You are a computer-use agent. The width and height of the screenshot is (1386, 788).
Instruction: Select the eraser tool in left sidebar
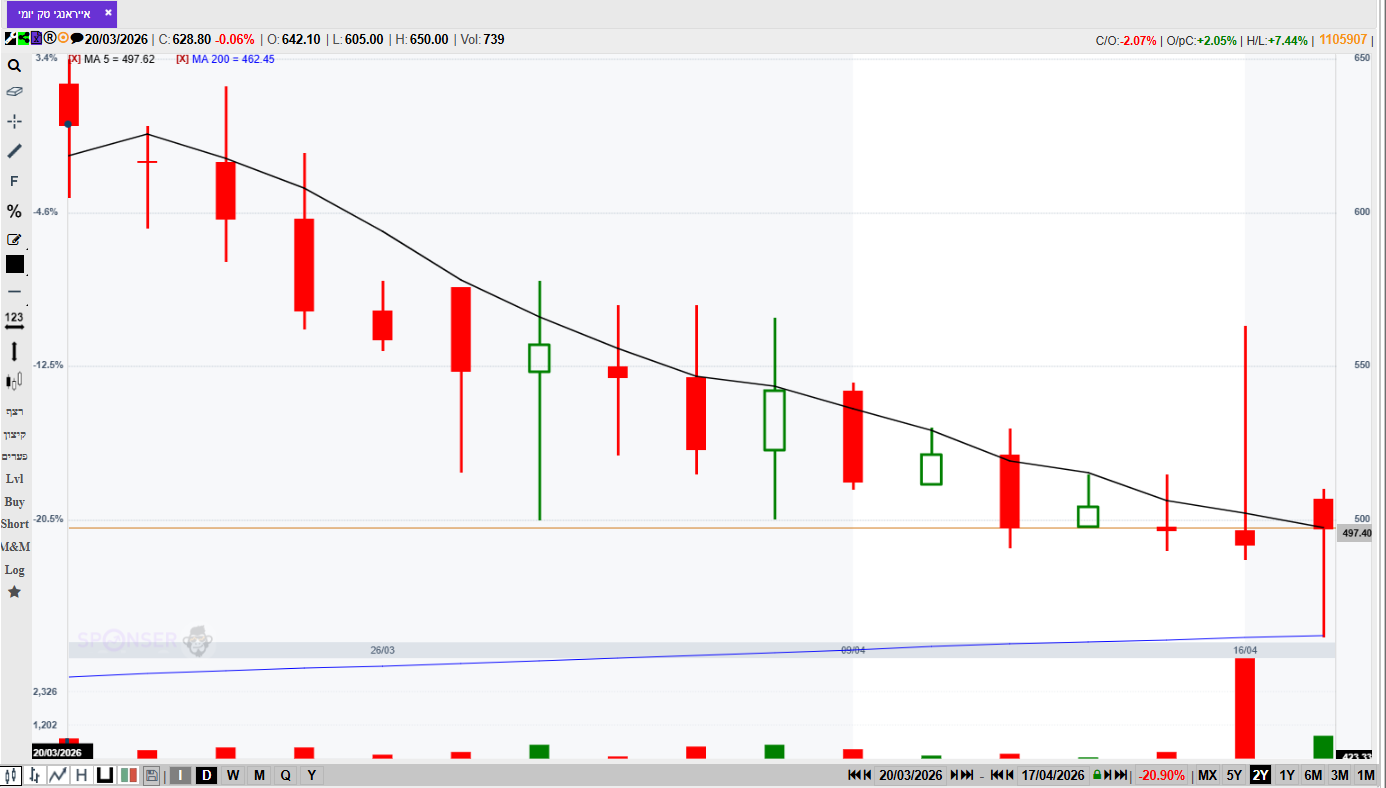14,91
